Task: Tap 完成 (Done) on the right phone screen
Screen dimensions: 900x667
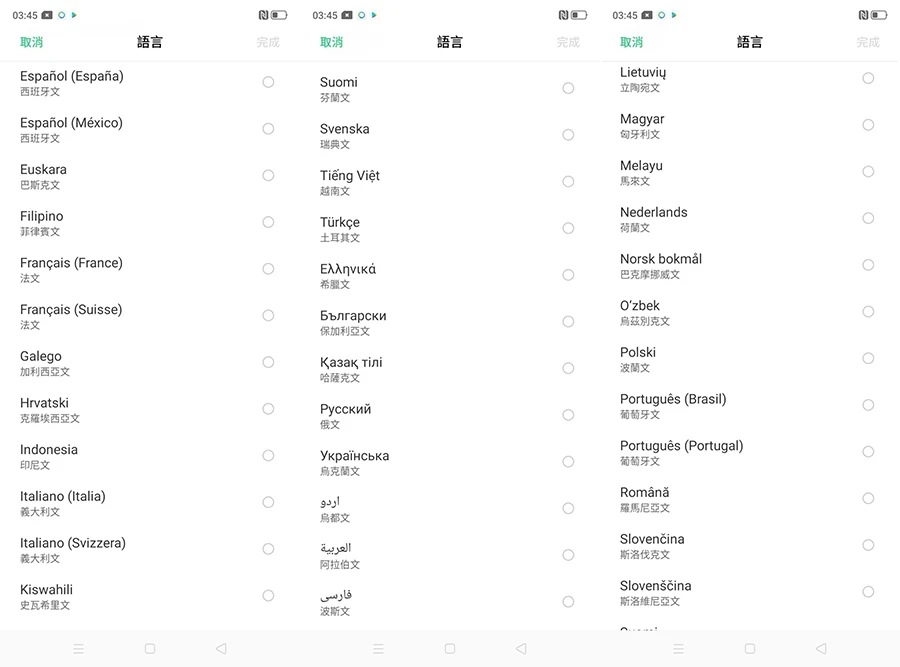Action: pos(868,42)
